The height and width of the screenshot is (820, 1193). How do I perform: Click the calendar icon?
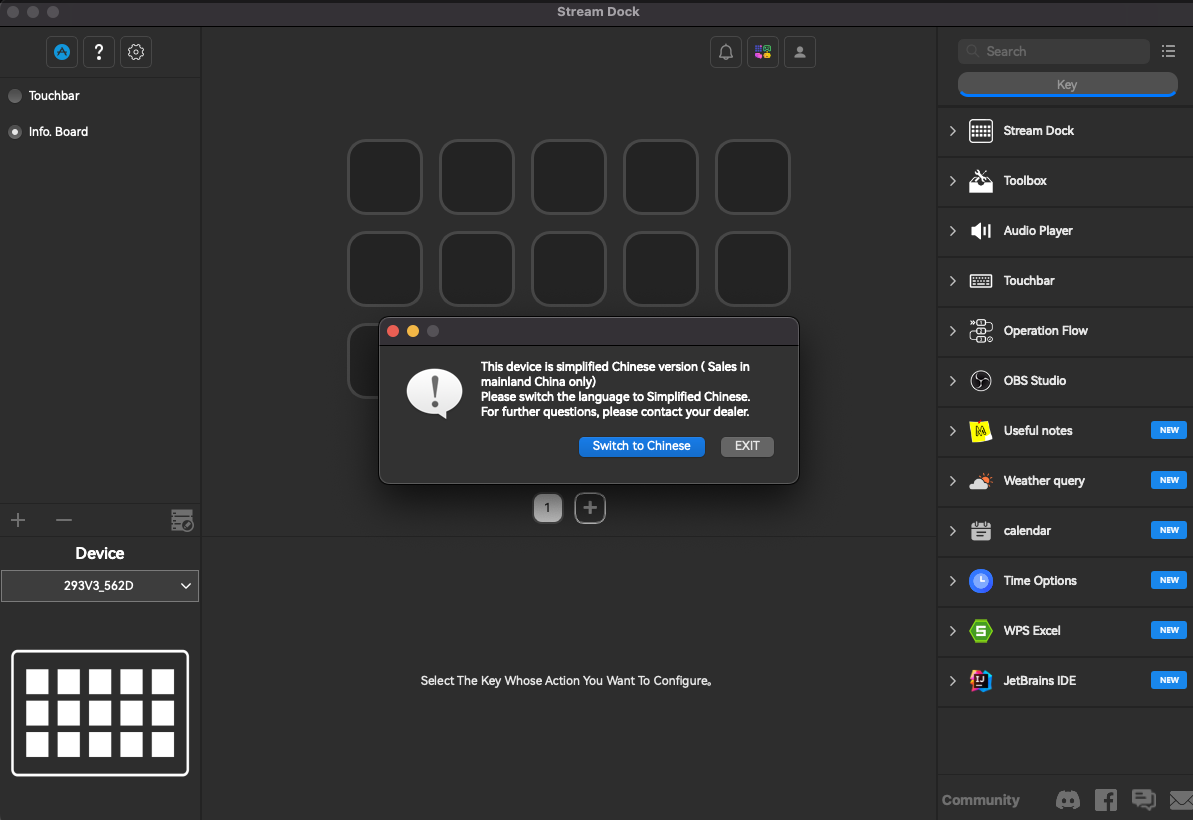981,531
